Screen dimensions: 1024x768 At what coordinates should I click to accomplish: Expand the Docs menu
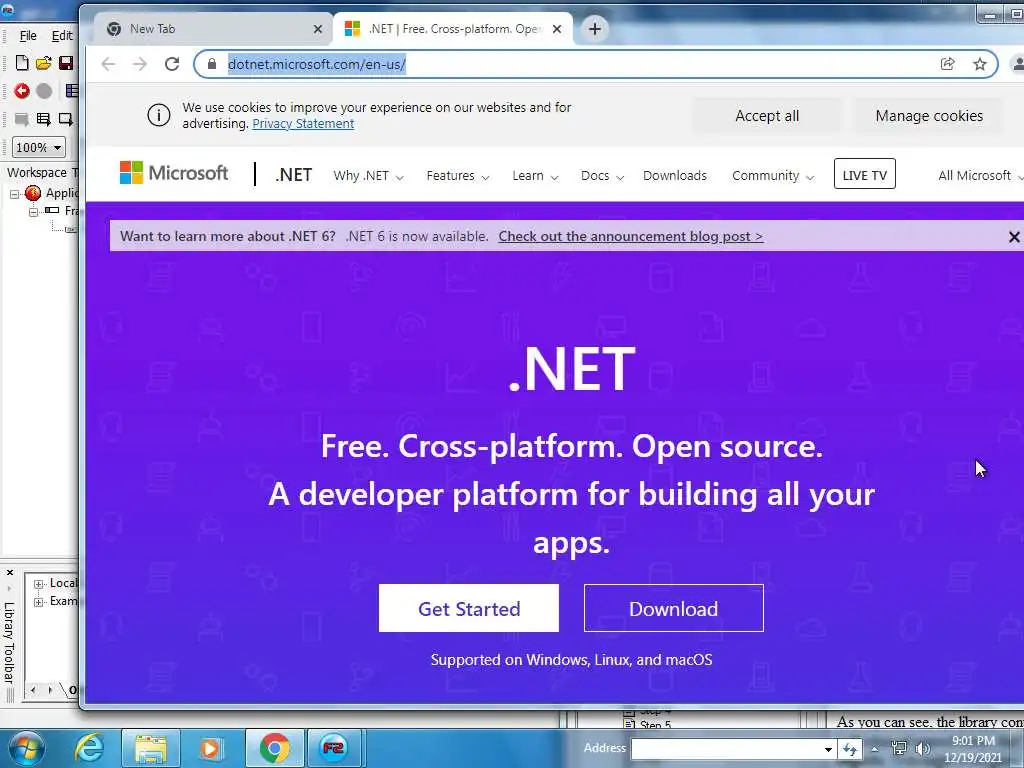(602, 176)
